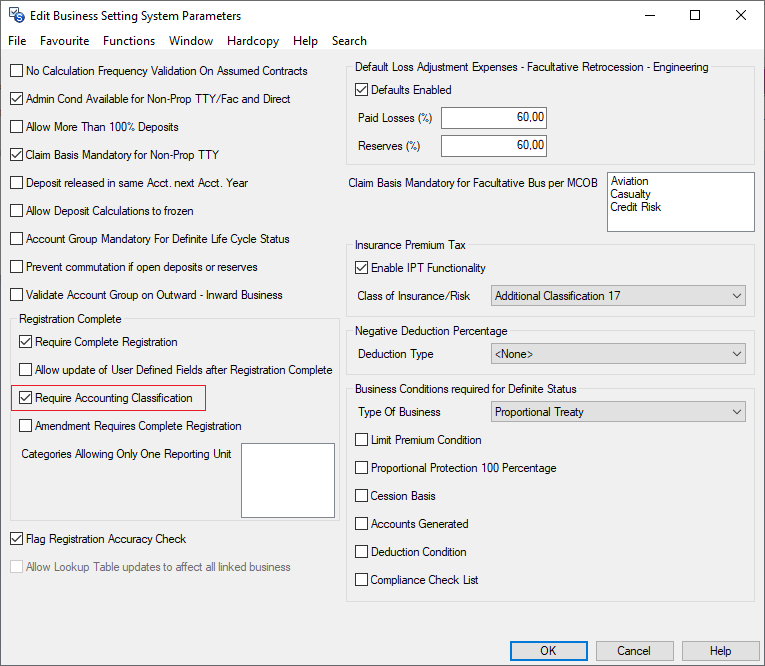Screen dimensions: 765x666
Task: Expand the Type Of Business dropdown
Action: pos(619,412)
